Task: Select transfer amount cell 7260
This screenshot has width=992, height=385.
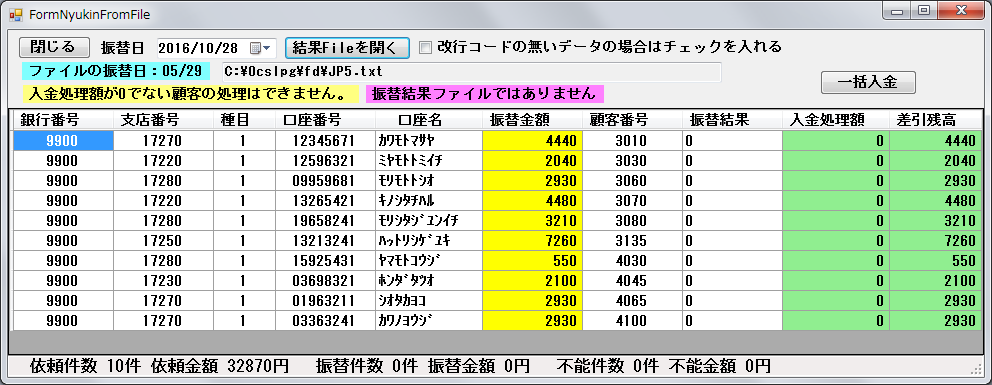Action: click(532, 241)
